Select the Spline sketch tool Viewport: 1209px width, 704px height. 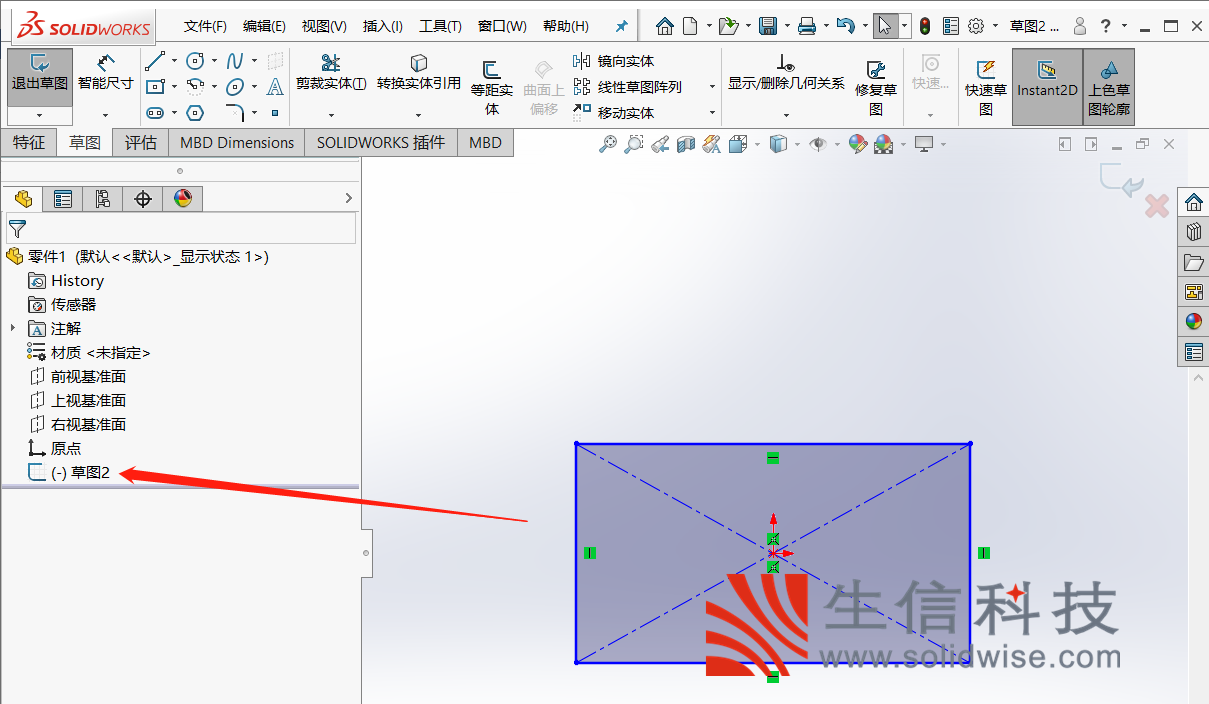[x=235, y=61]
